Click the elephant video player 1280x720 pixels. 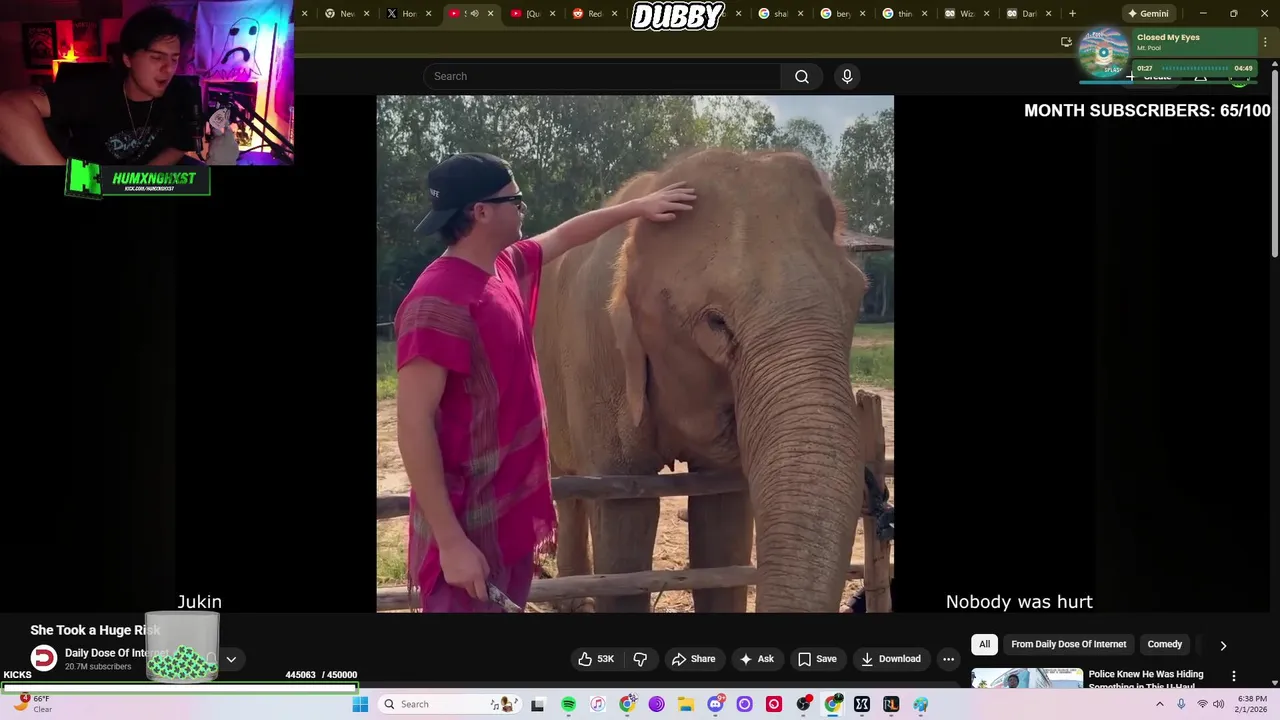coord(635,354)
